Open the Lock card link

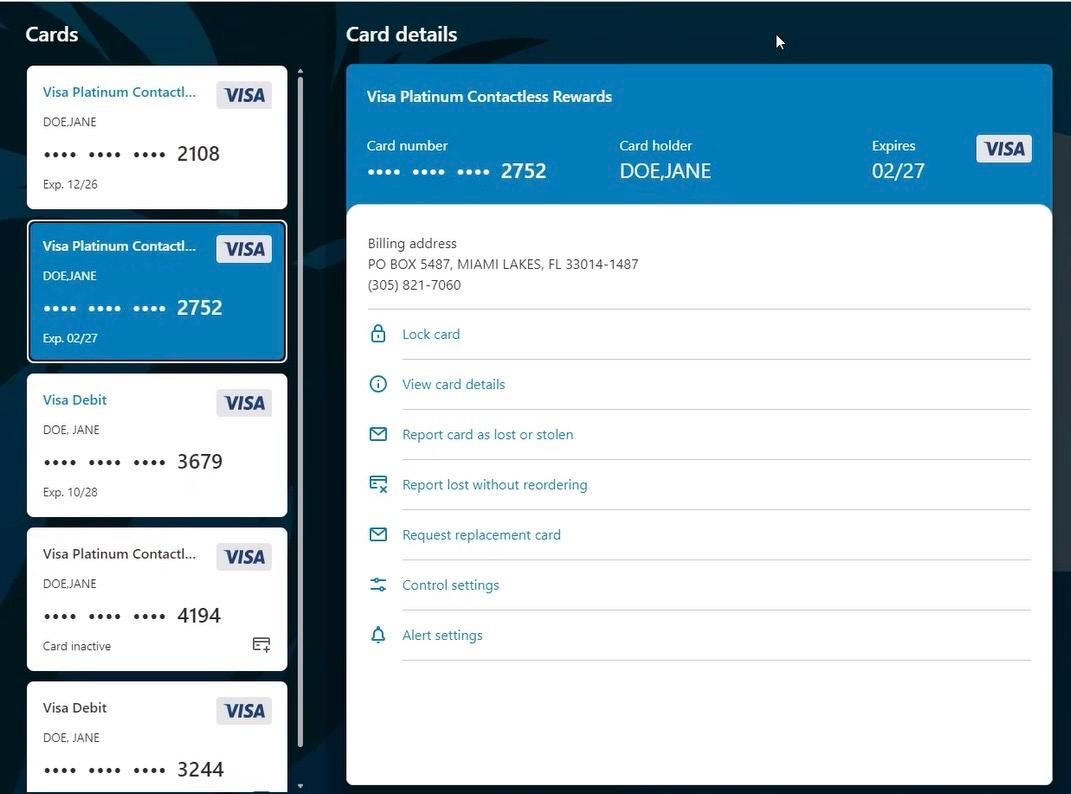click(x=431, y=334)
